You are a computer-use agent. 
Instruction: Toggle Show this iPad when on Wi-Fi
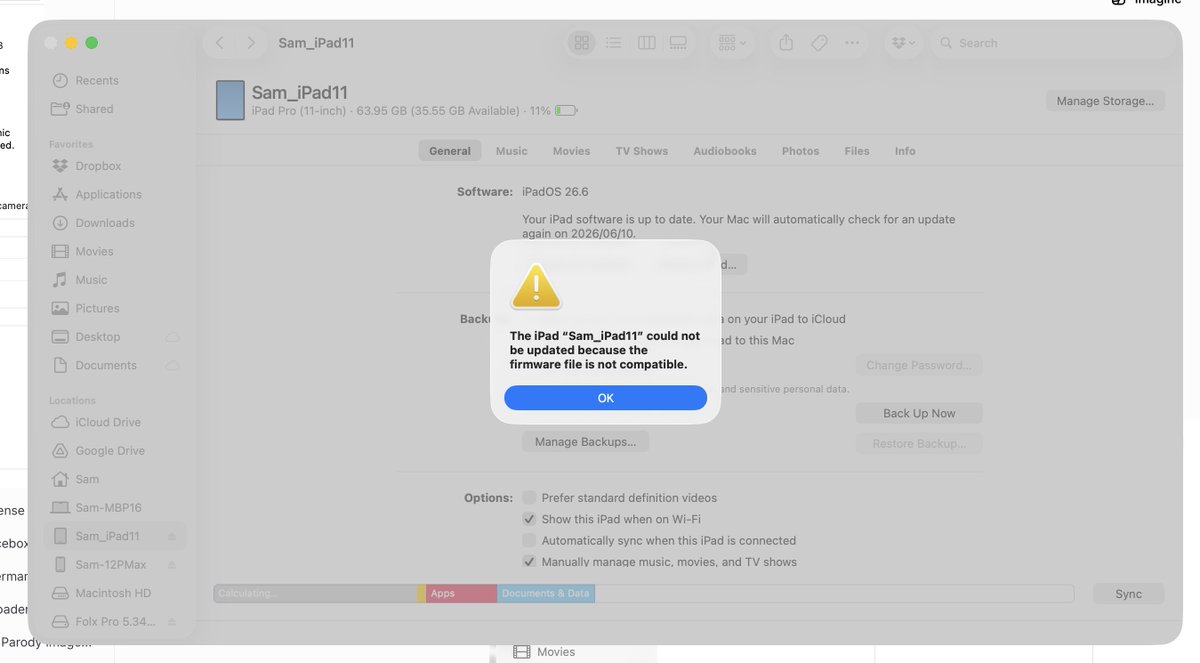pyautogui.click(x=530, y=519)
